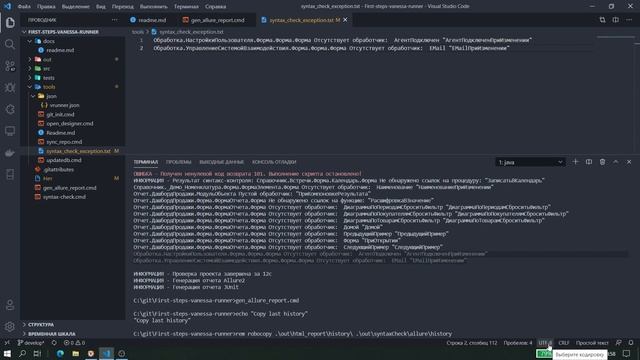Split the terminal
Screen dimensions: 640x360
[589, 162]
